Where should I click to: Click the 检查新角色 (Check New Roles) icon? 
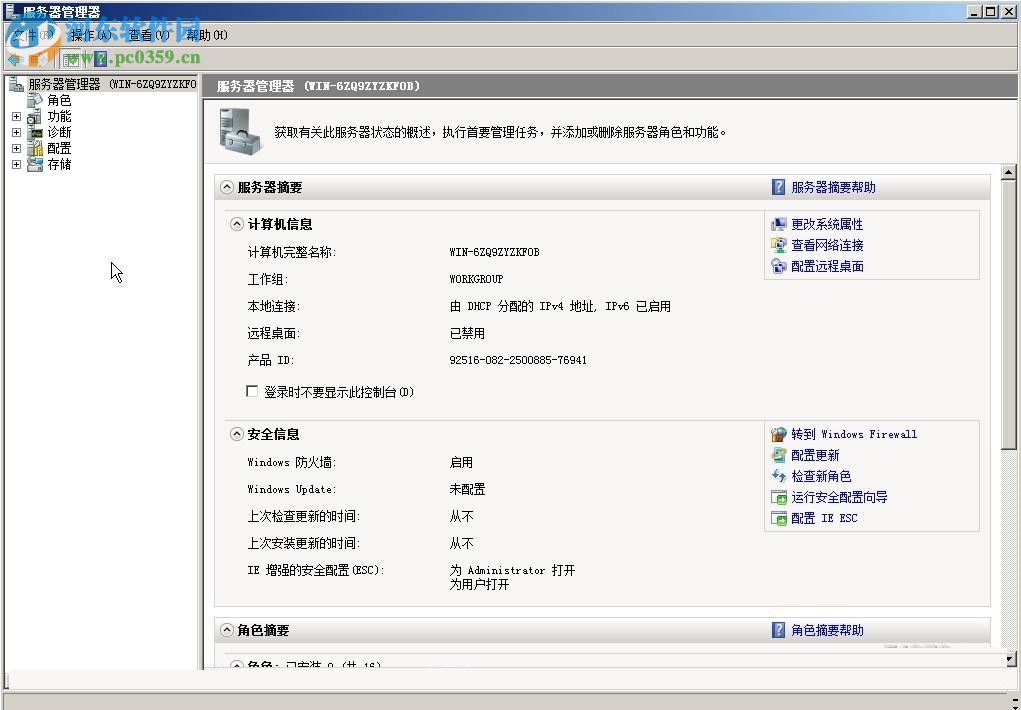[780, 476]
